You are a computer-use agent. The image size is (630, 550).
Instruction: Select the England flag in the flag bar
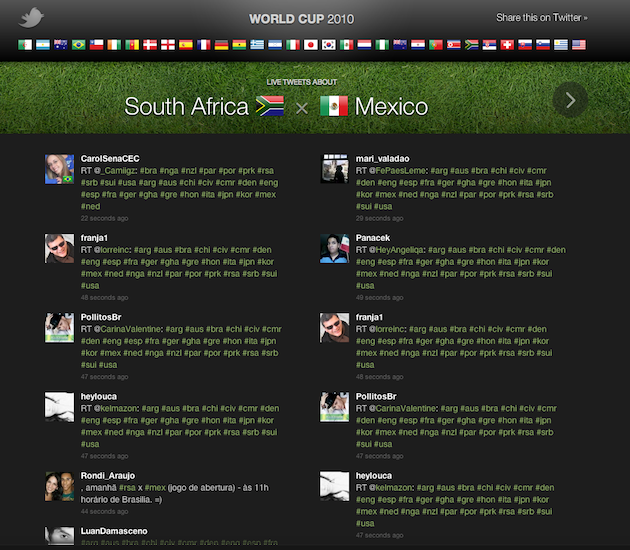tap(168, 45)
